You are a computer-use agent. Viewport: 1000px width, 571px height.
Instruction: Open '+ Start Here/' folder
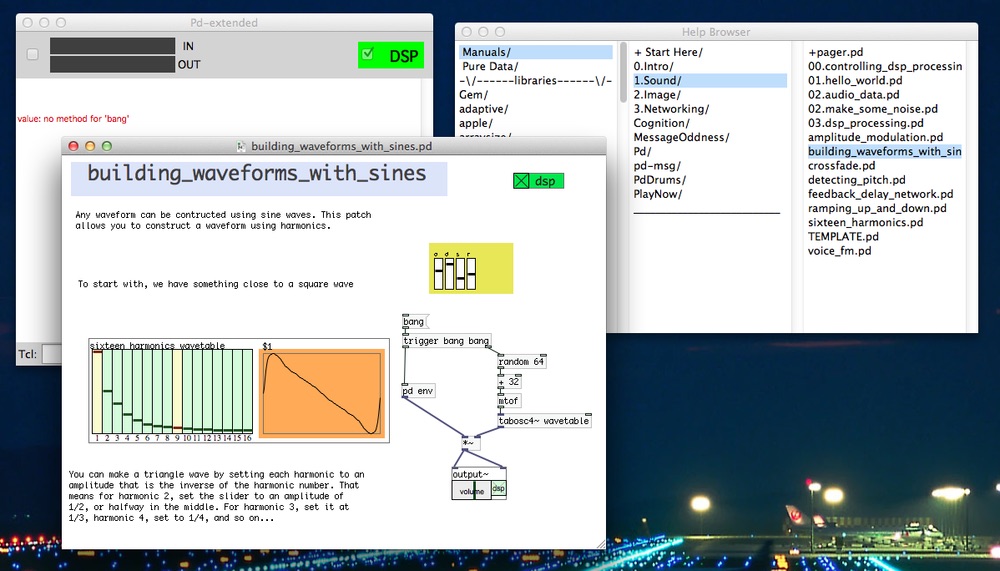[x=668, y=52]
